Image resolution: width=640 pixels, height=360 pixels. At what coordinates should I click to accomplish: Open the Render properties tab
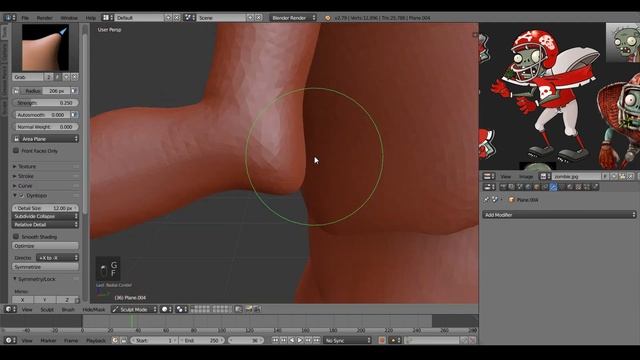tap(503, 187)
